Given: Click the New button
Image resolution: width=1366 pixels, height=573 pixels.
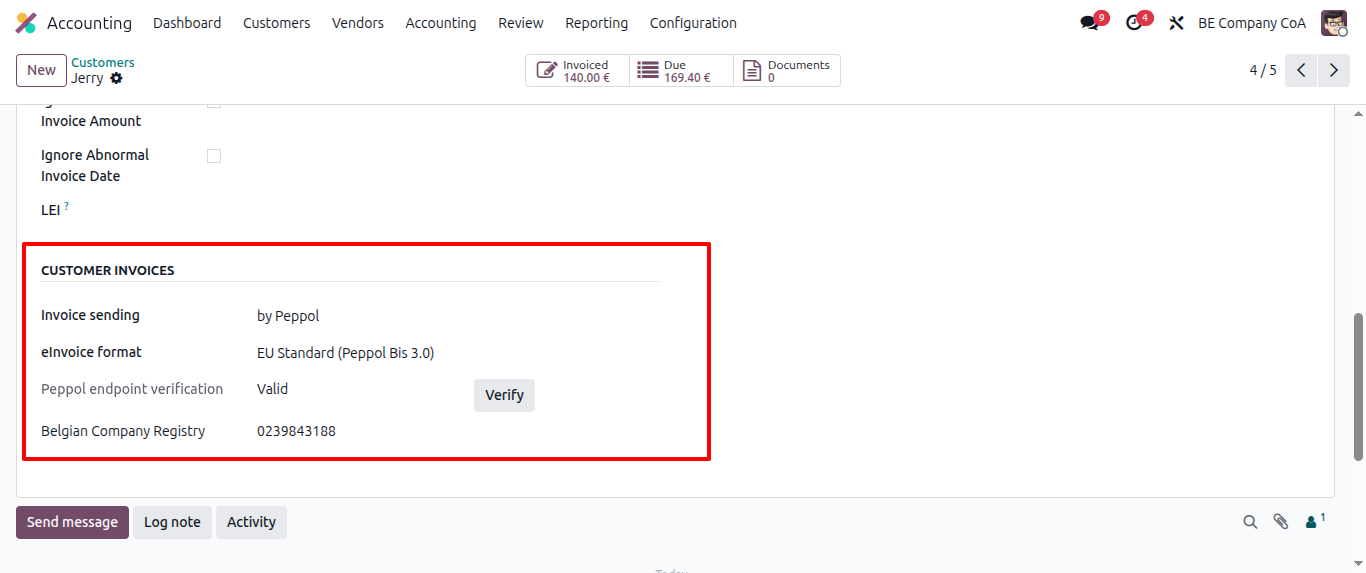Looking at the screenshot, I should pyautogui.click(x=41, y=70).
